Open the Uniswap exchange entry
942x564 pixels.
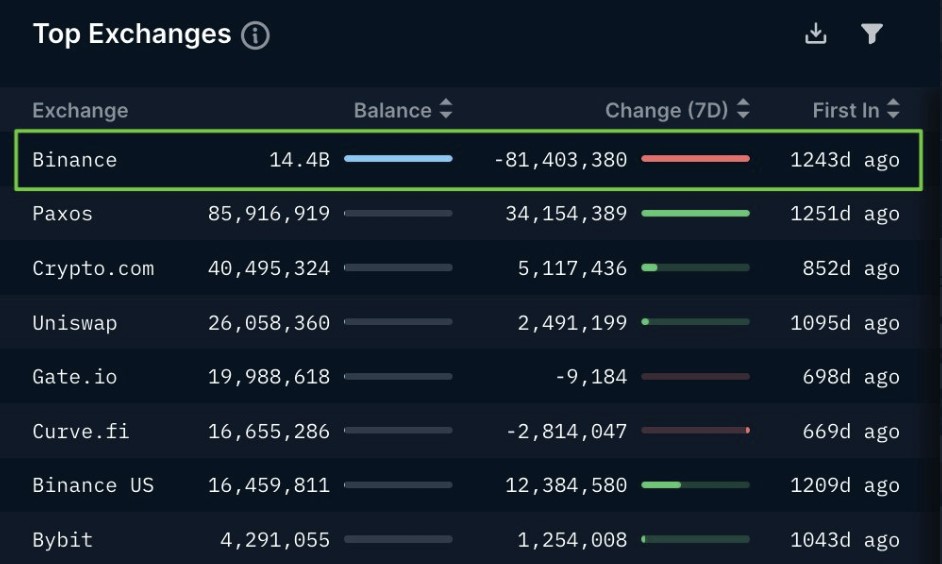(x=74, y=323)
